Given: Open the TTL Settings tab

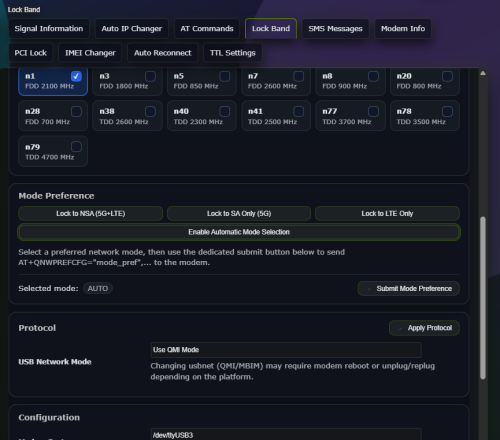Looking at the screenshot, I should 233,53.
